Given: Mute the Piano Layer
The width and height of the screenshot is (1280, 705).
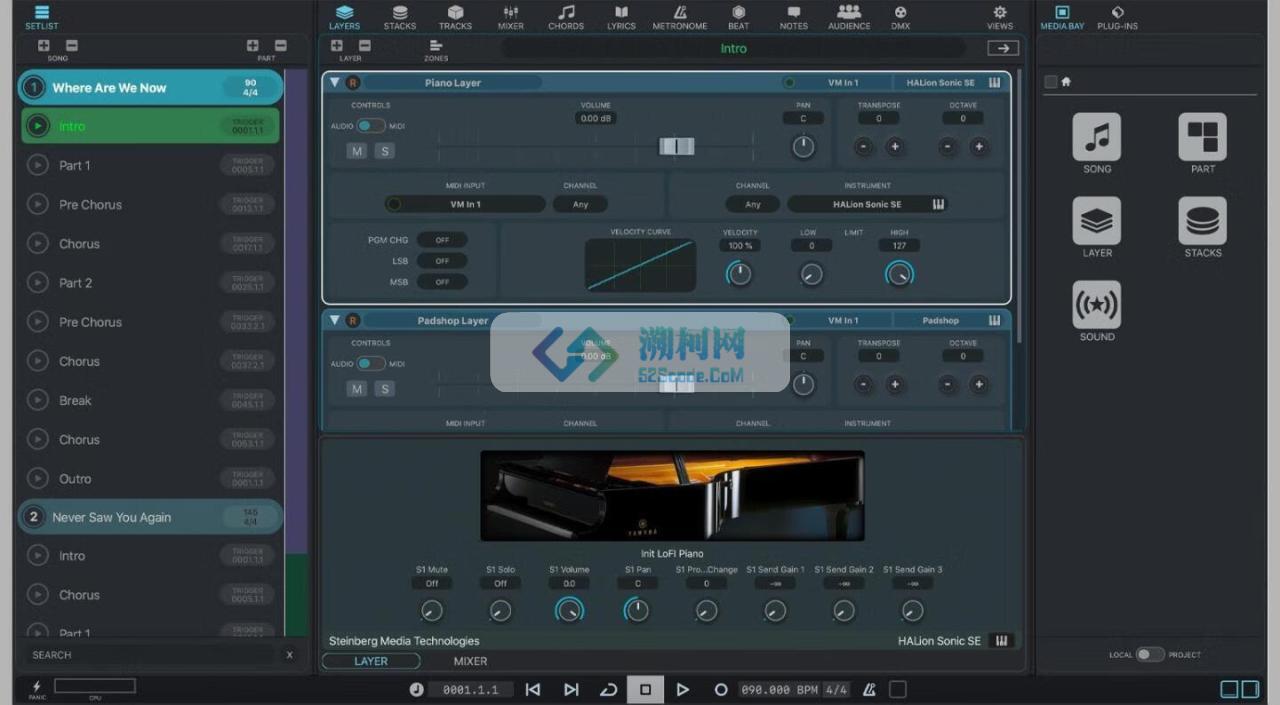Looking at the screenshot, I should pos(357,151).
